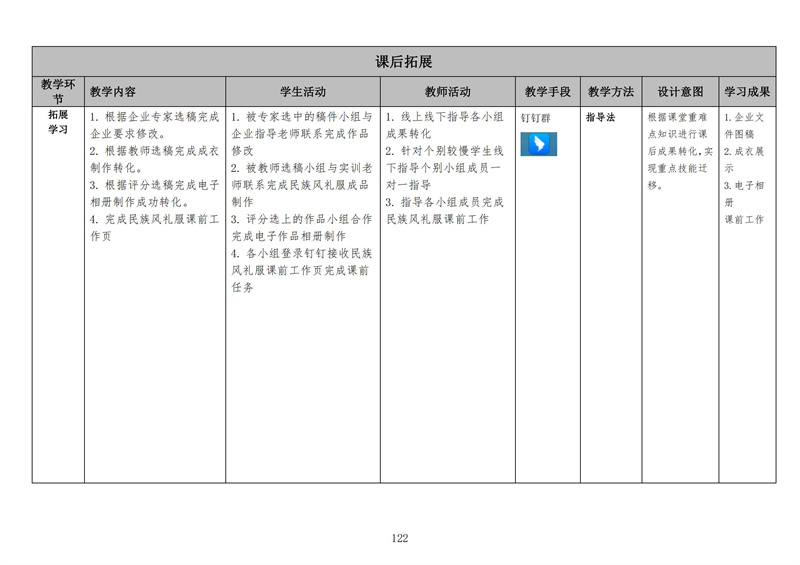Click '对一指导' line in teacher activity

point(409,185)
